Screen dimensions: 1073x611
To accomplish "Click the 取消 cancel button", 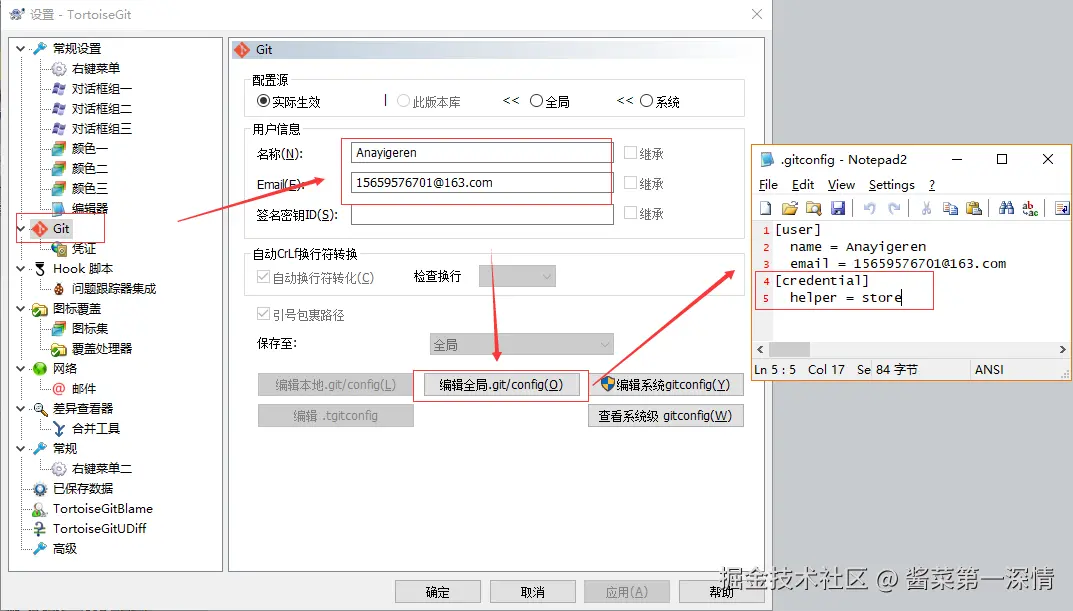I will [532, 592].
